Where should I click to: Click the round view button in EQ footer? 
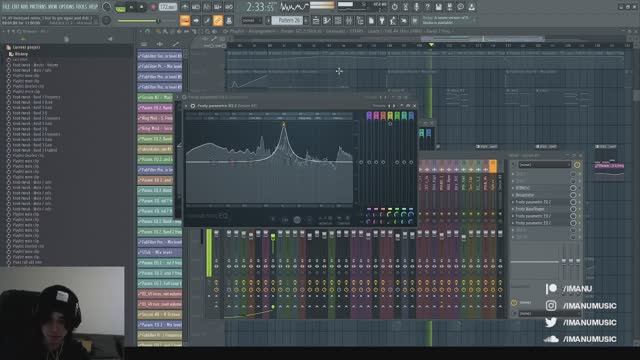297,220
